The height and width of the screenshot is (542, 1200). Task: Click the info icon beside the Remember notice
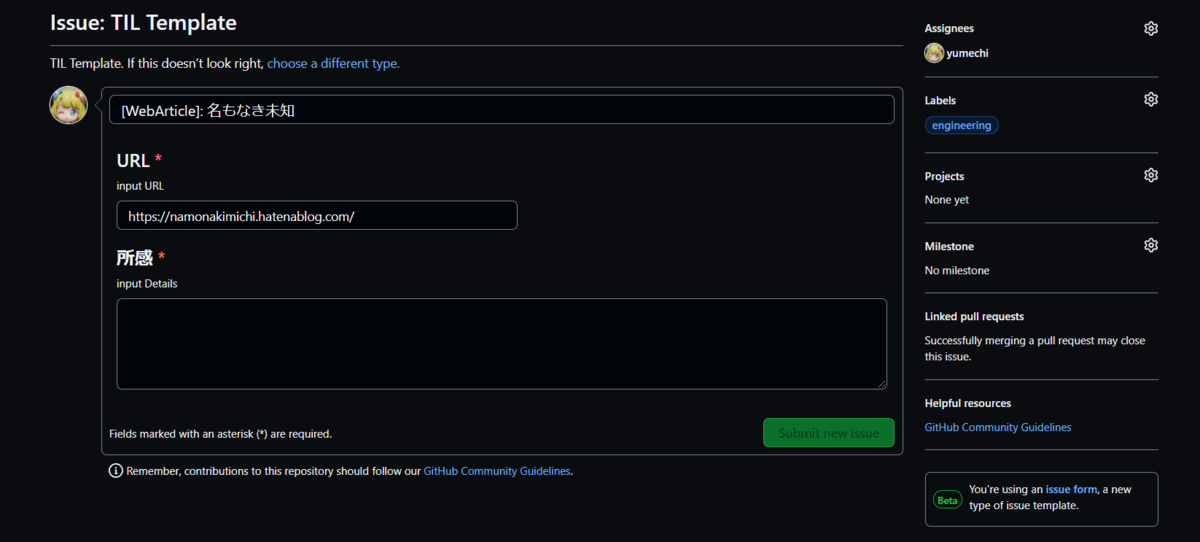[116, 471]
